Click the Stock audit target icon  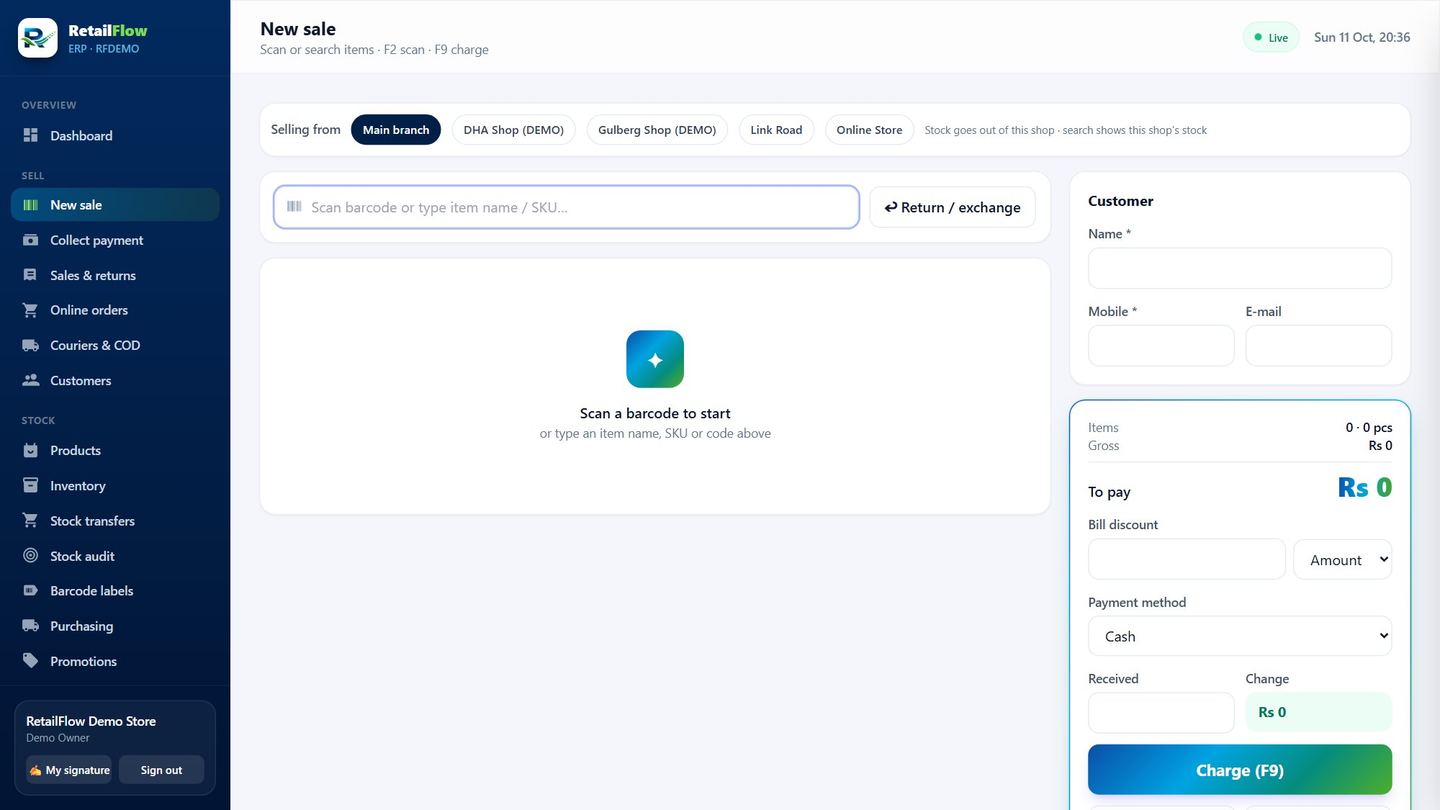point(31,556)
